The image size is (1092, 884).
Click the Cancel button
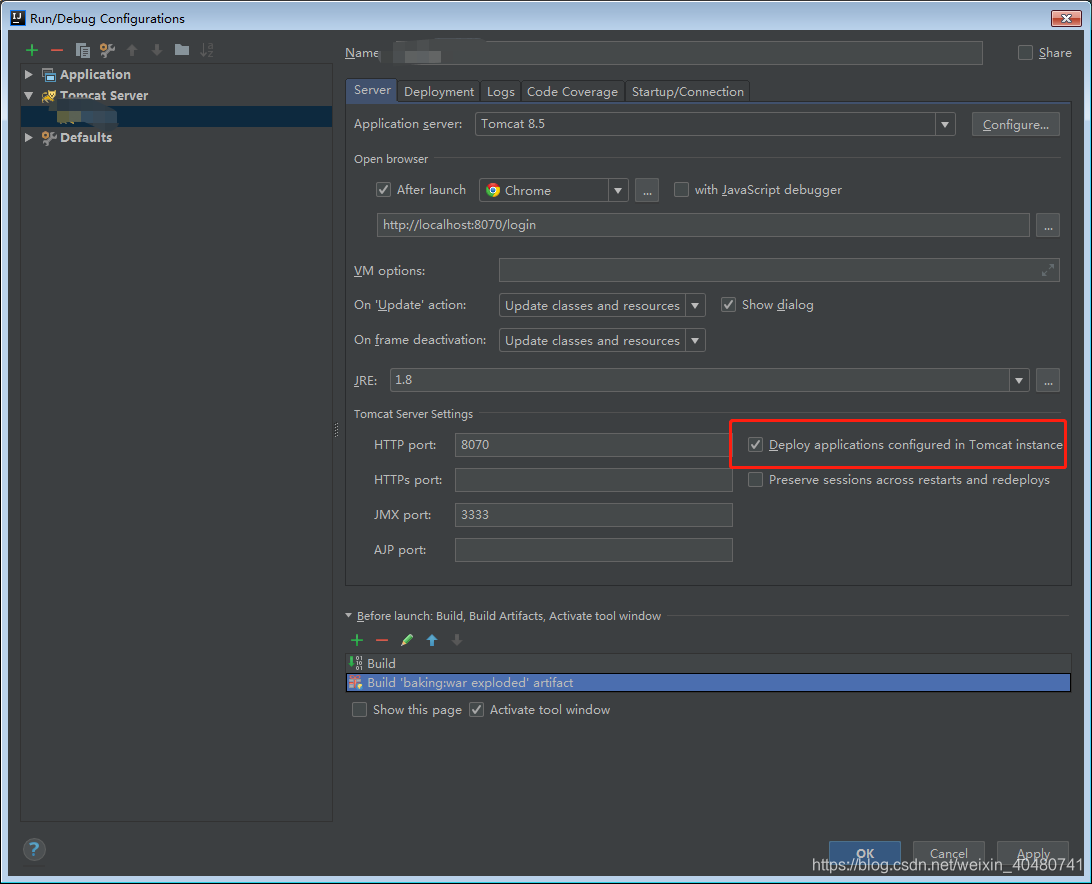tap(949, 853)
